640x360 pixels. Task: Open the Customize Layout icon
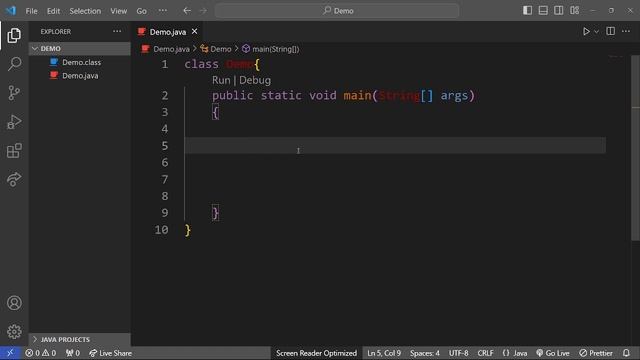pyautogui.click(x=574, y=11)
